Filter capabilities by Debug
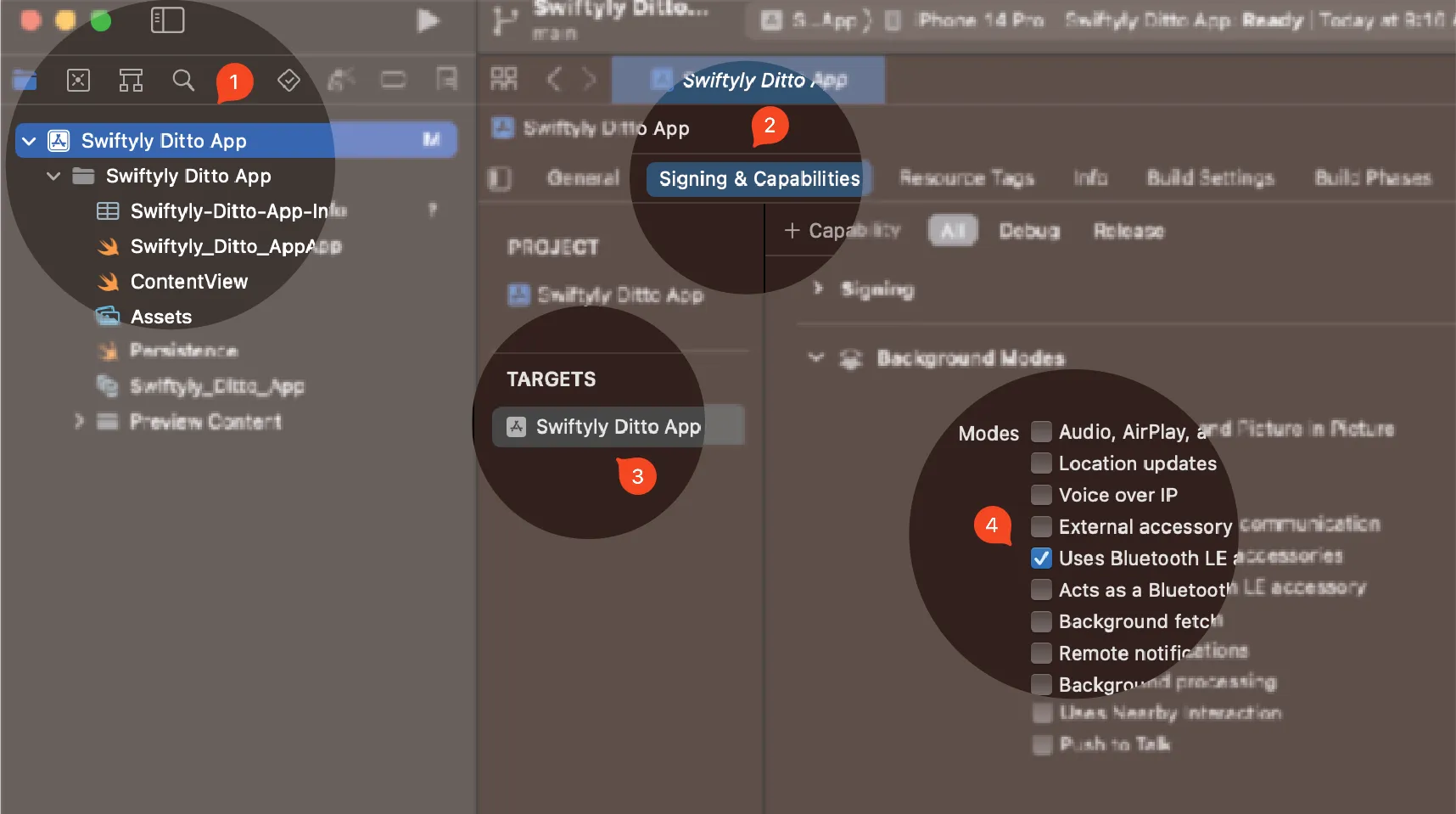The image size is (1456, 814). pyautogui.click(x=1029, y=231)
